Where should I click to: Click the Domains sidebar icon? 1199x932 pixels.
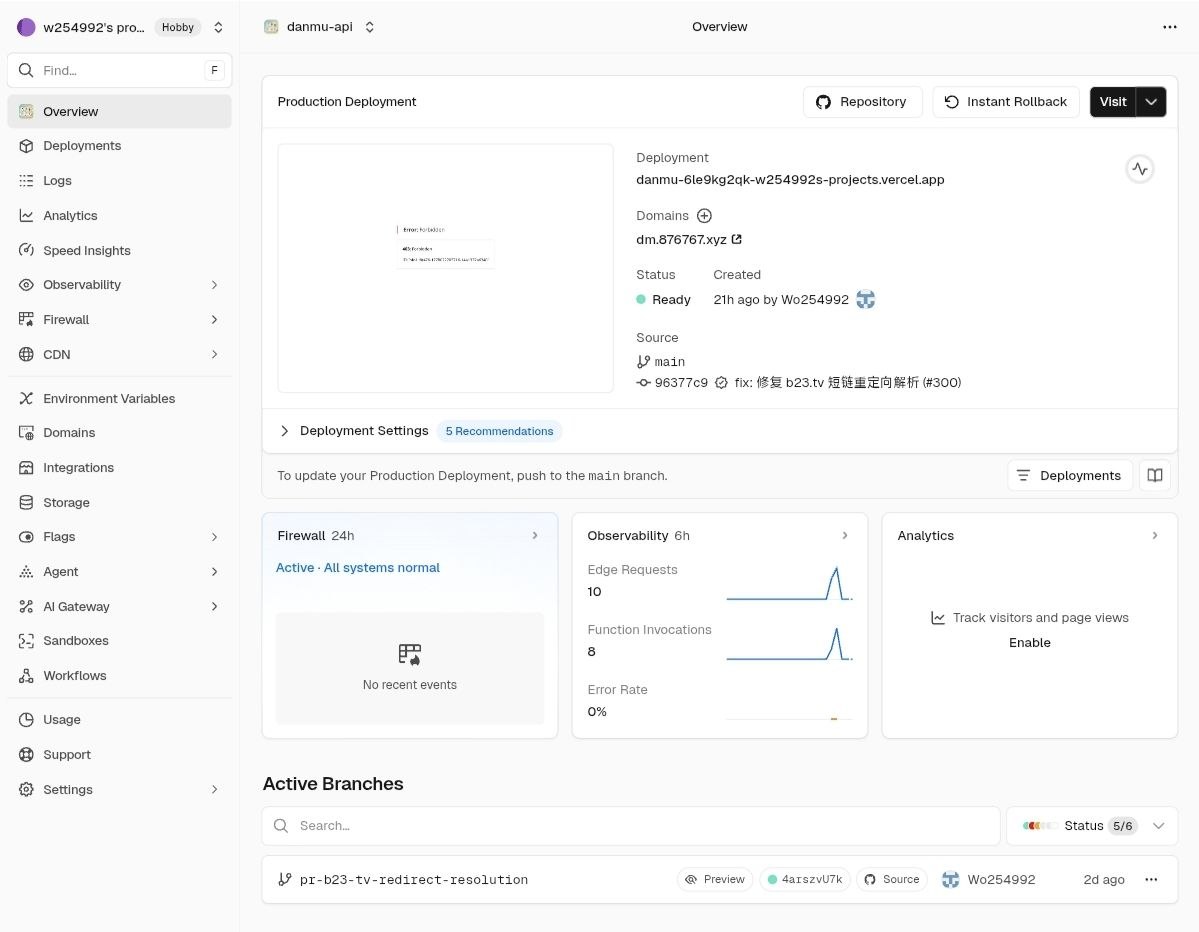[x=26, y=433]
